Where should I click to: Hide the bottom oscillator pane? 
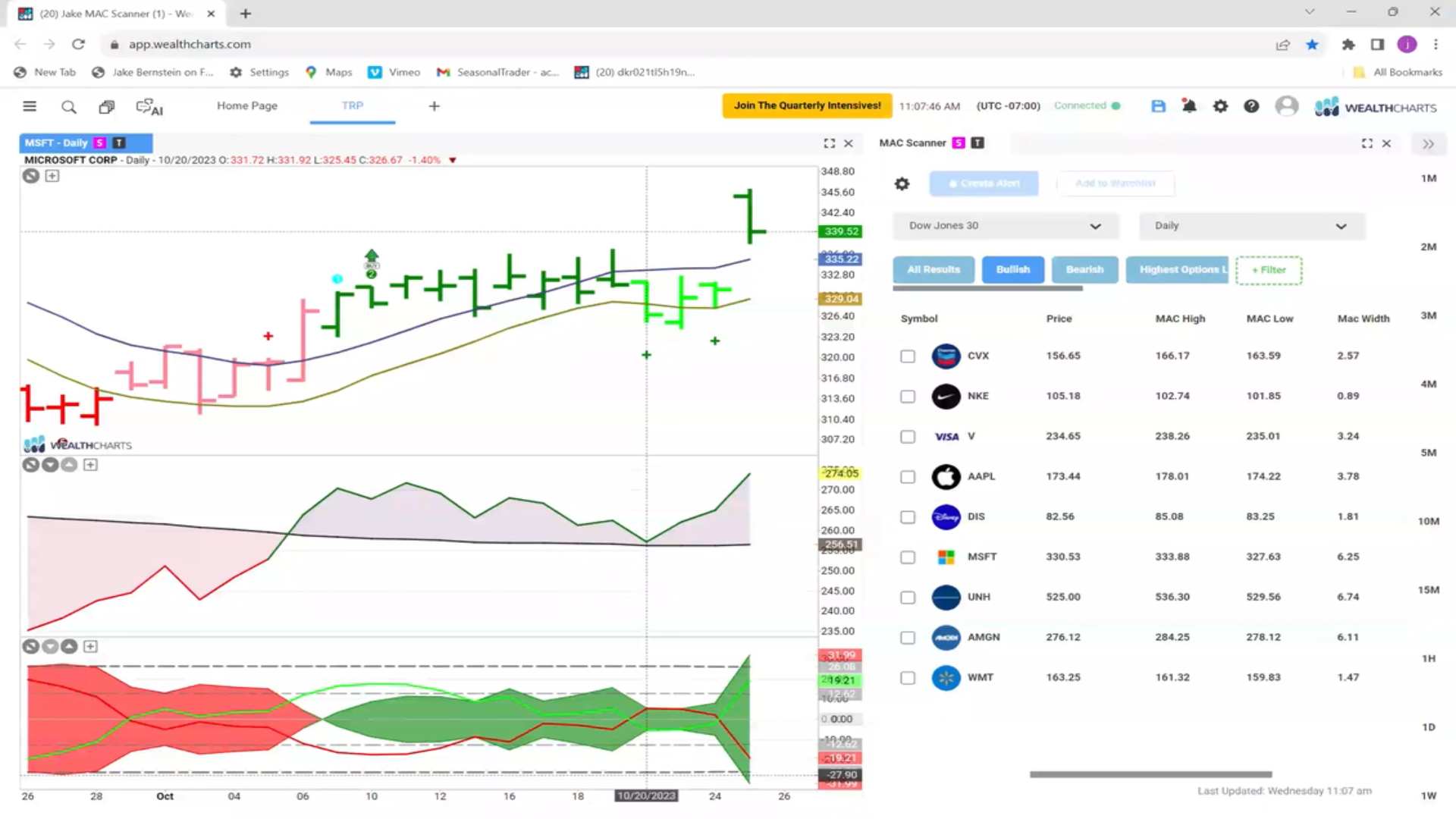(31, 646)
